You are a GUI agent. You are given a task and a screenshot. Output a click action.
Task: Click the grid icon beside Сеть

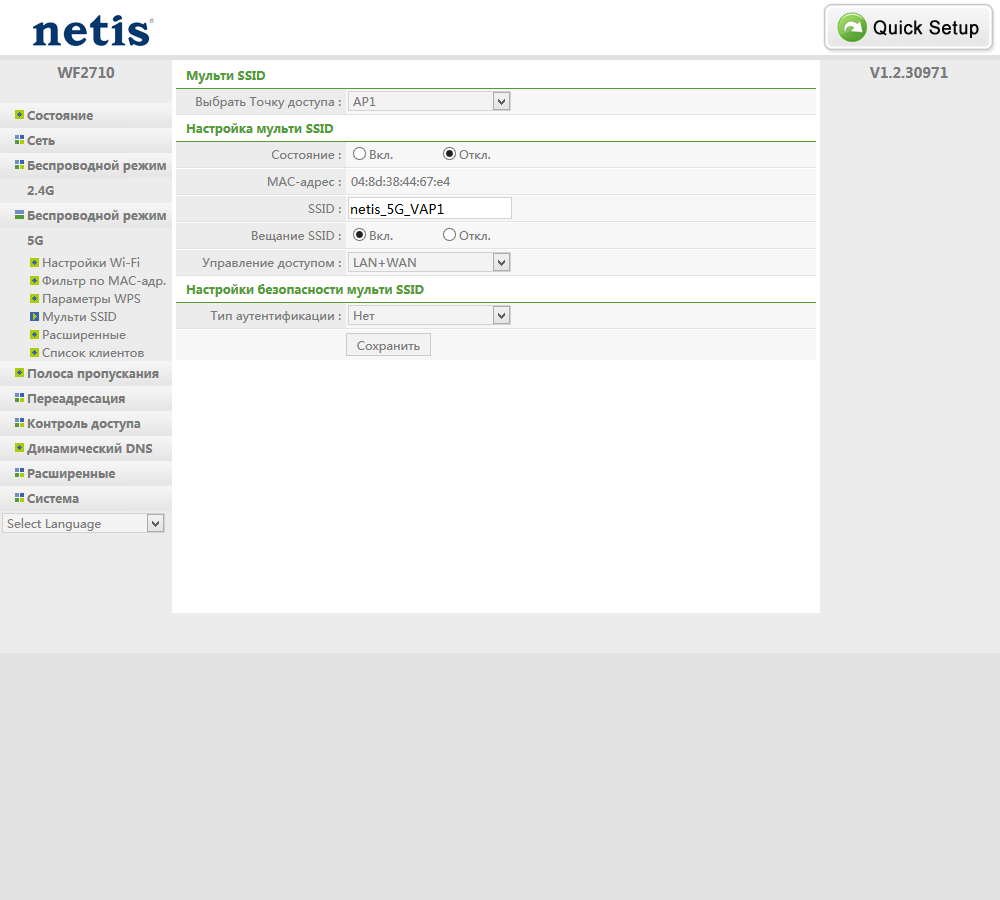[x=19, y=140]
